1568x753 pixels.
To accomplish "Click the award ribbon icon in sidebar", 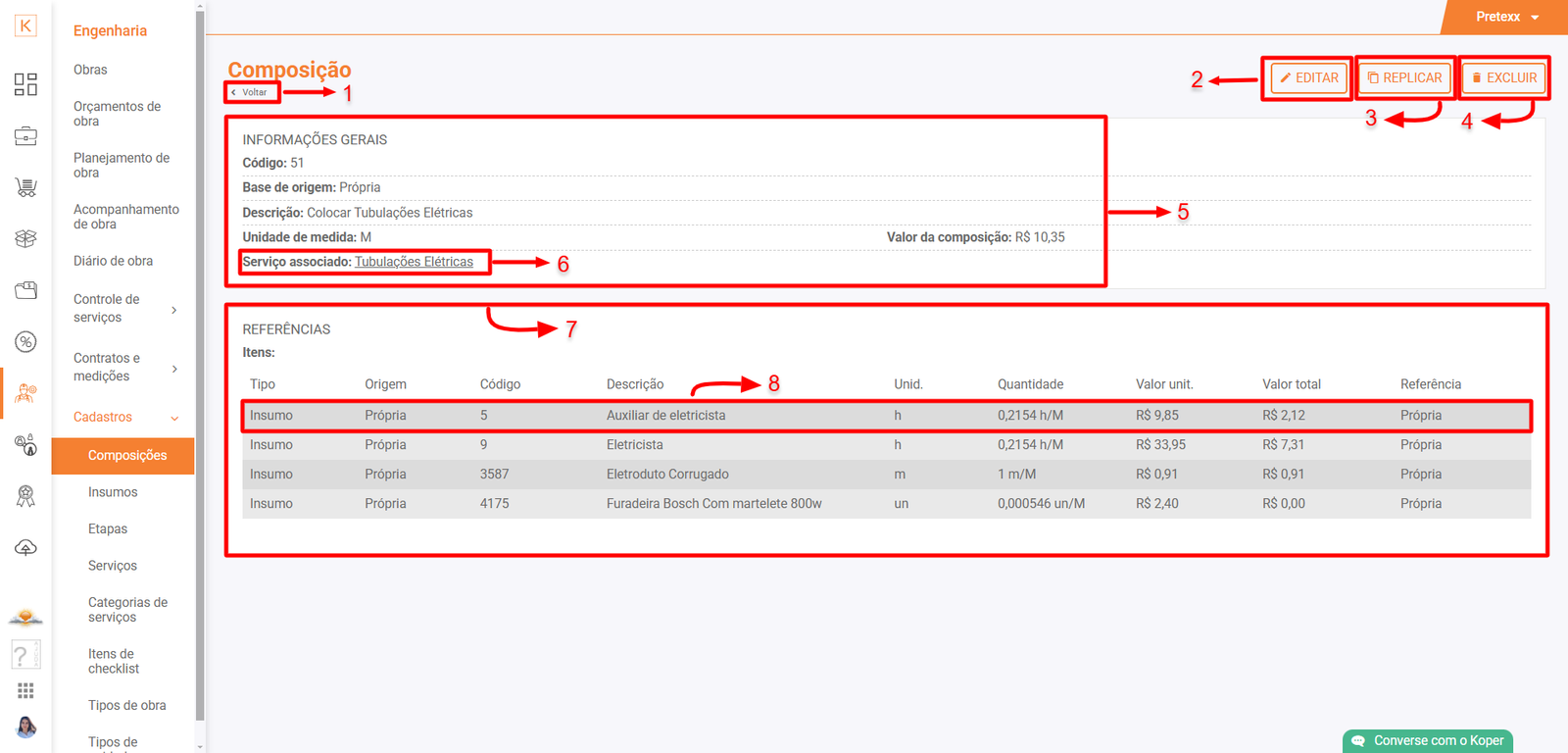I will click(25, 496).
